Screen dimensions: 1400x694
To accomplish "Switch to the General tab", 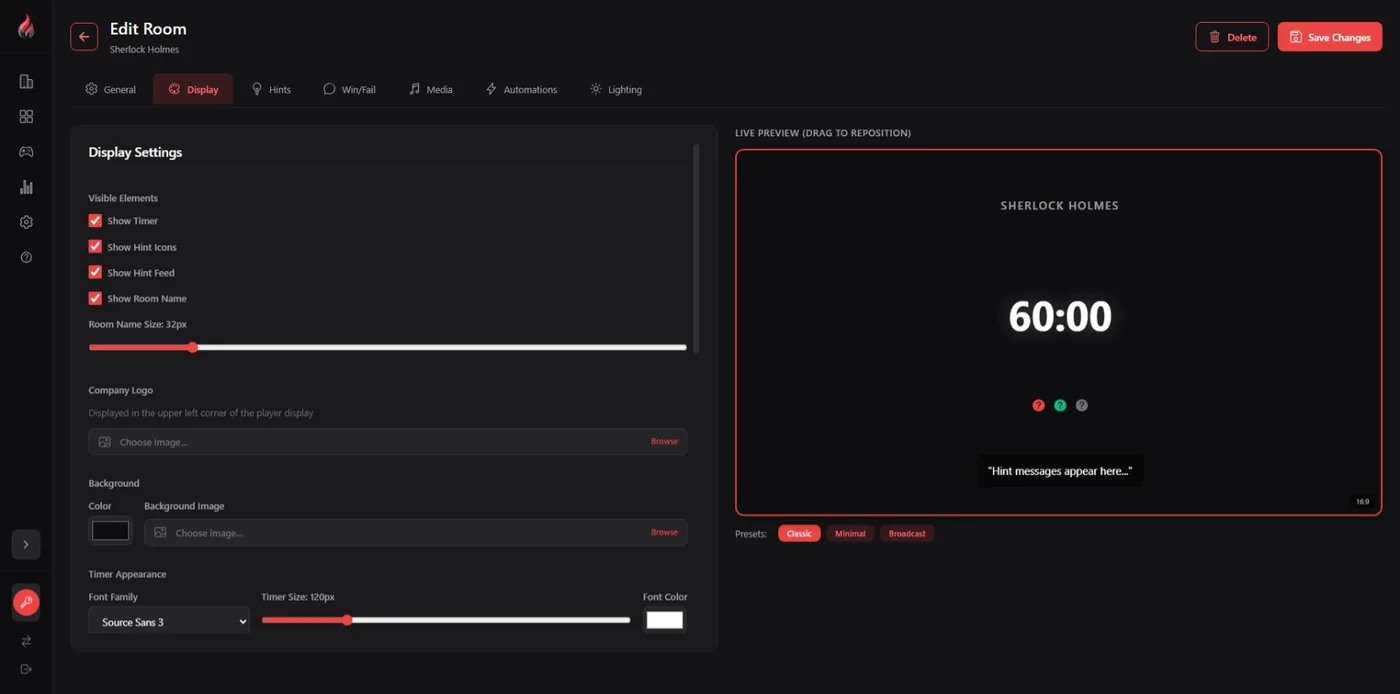I will (111, 89).
